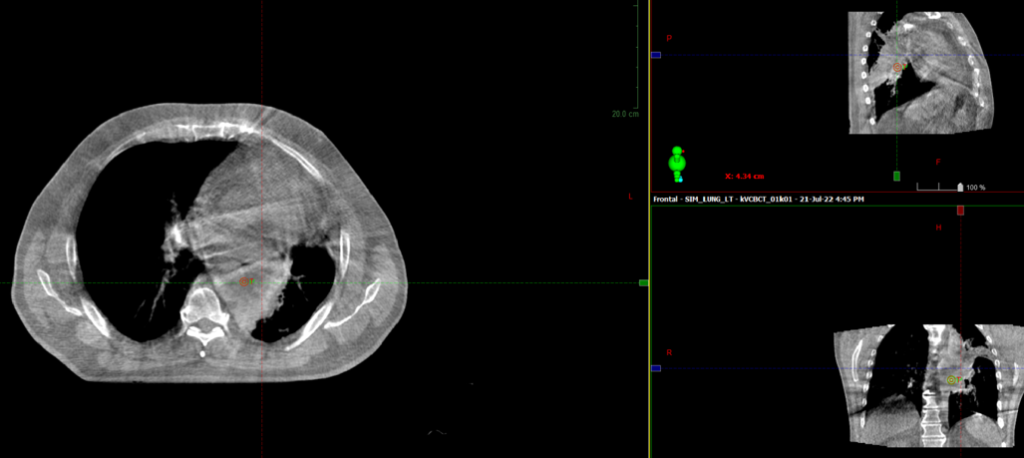Click the red slice handle atop frontal view

pos(960,211)
